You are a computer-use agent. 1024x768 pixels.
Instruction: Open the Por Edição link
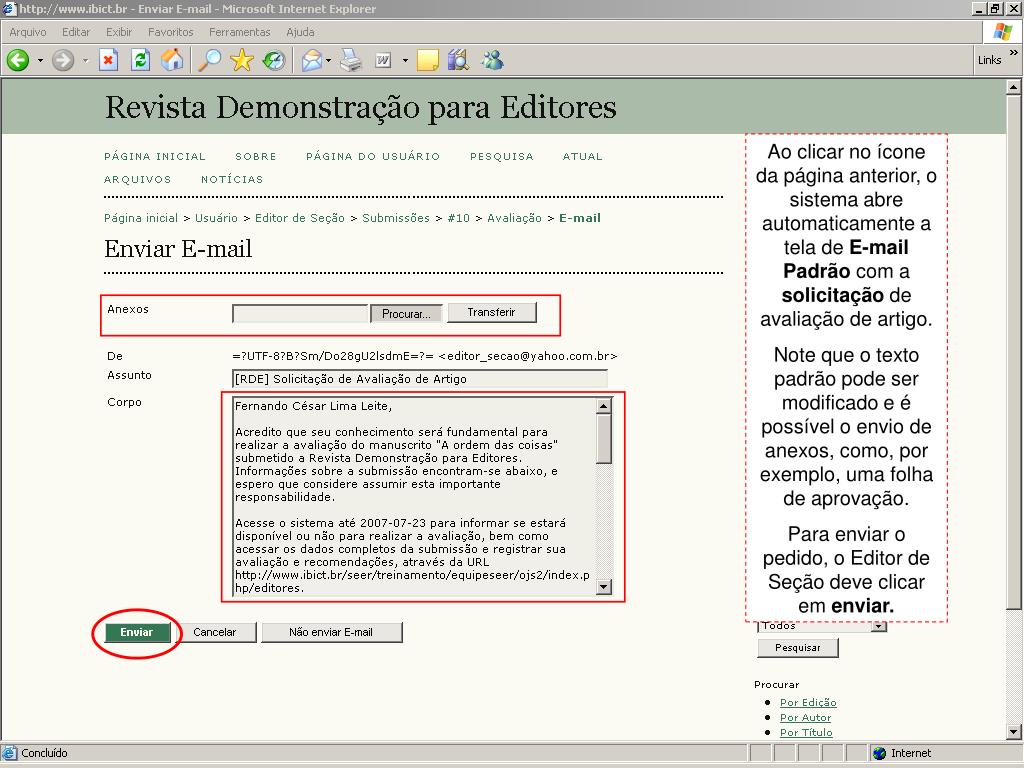pos(808,703)
